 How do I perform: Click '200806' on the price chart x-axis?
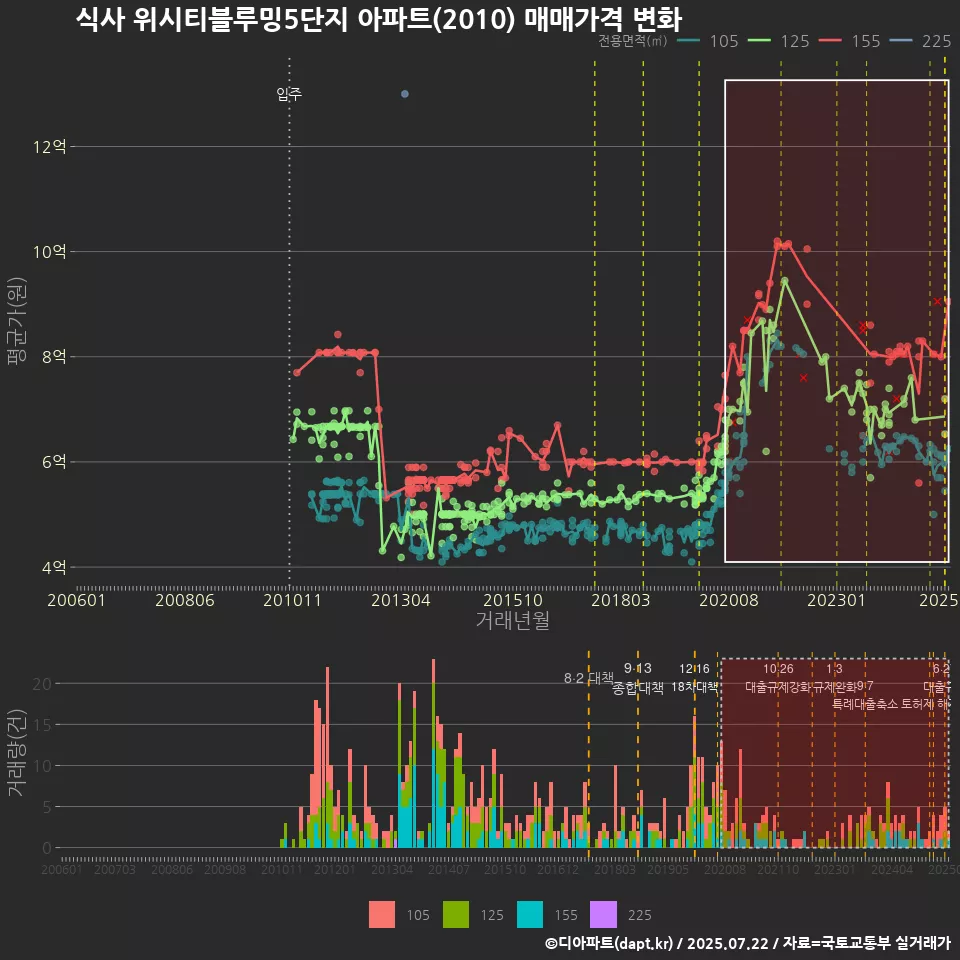(x=185, y=600)
